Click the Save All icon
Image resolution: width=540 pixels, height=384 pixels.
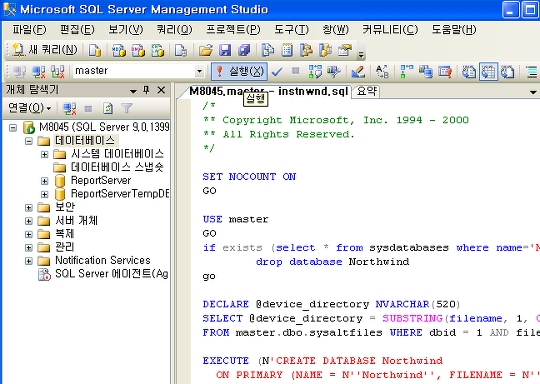[244, 50]
